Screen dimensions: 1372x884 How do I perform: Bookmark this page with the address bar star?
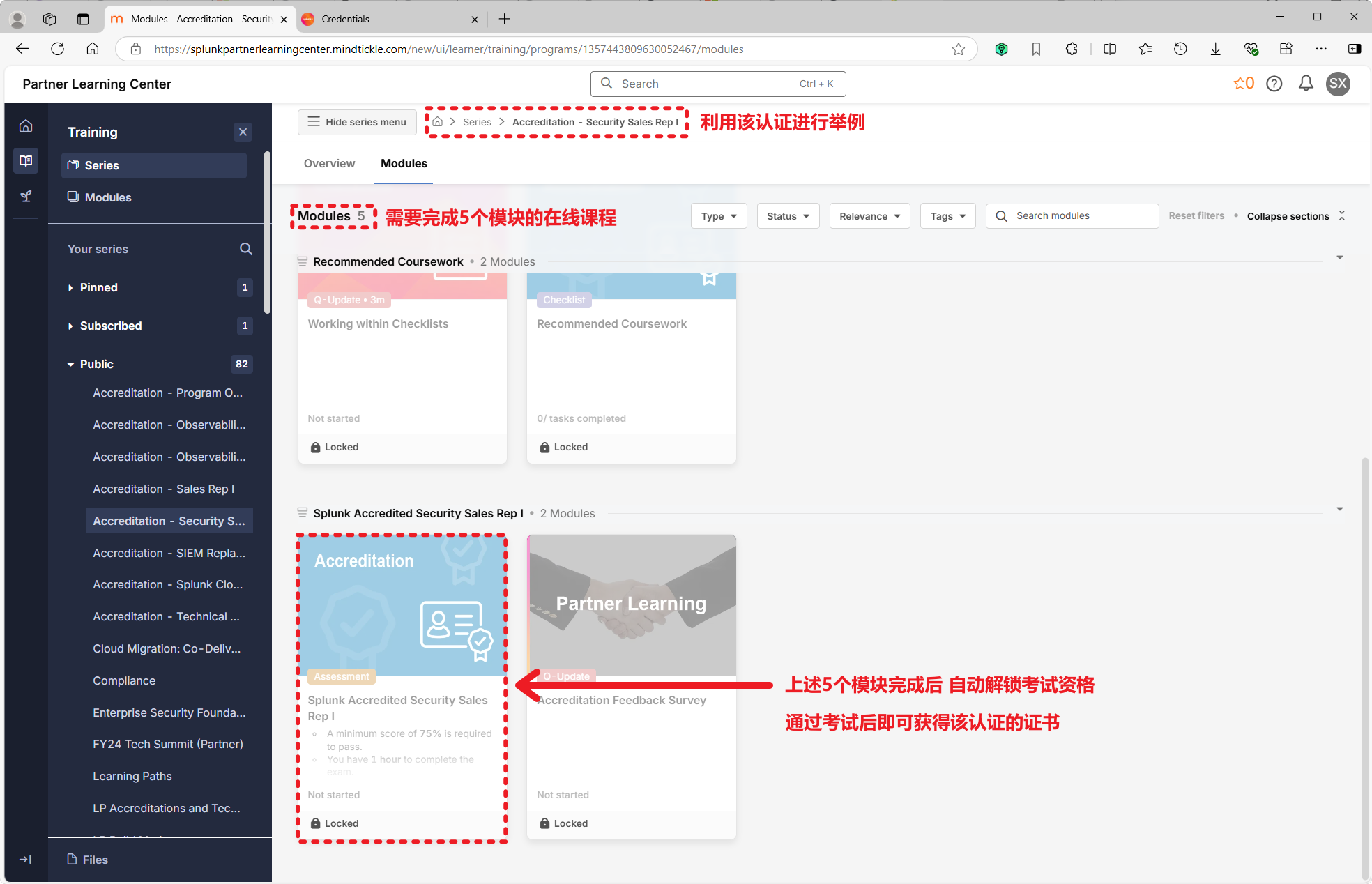(959, 49)
